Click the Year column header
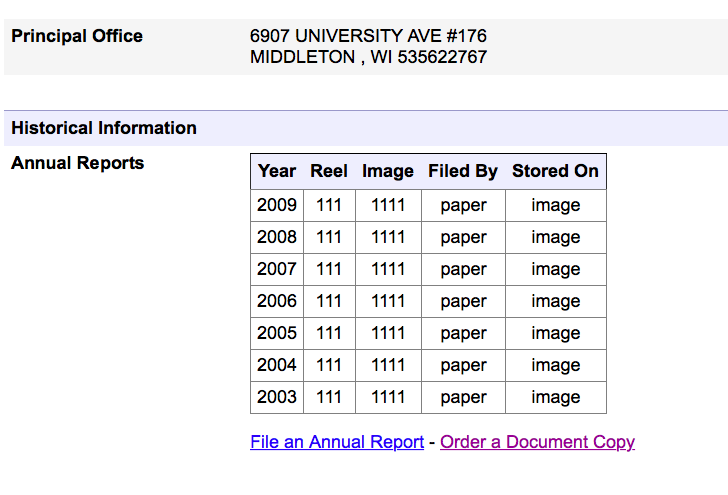728x495 pixels. point(277,171)
